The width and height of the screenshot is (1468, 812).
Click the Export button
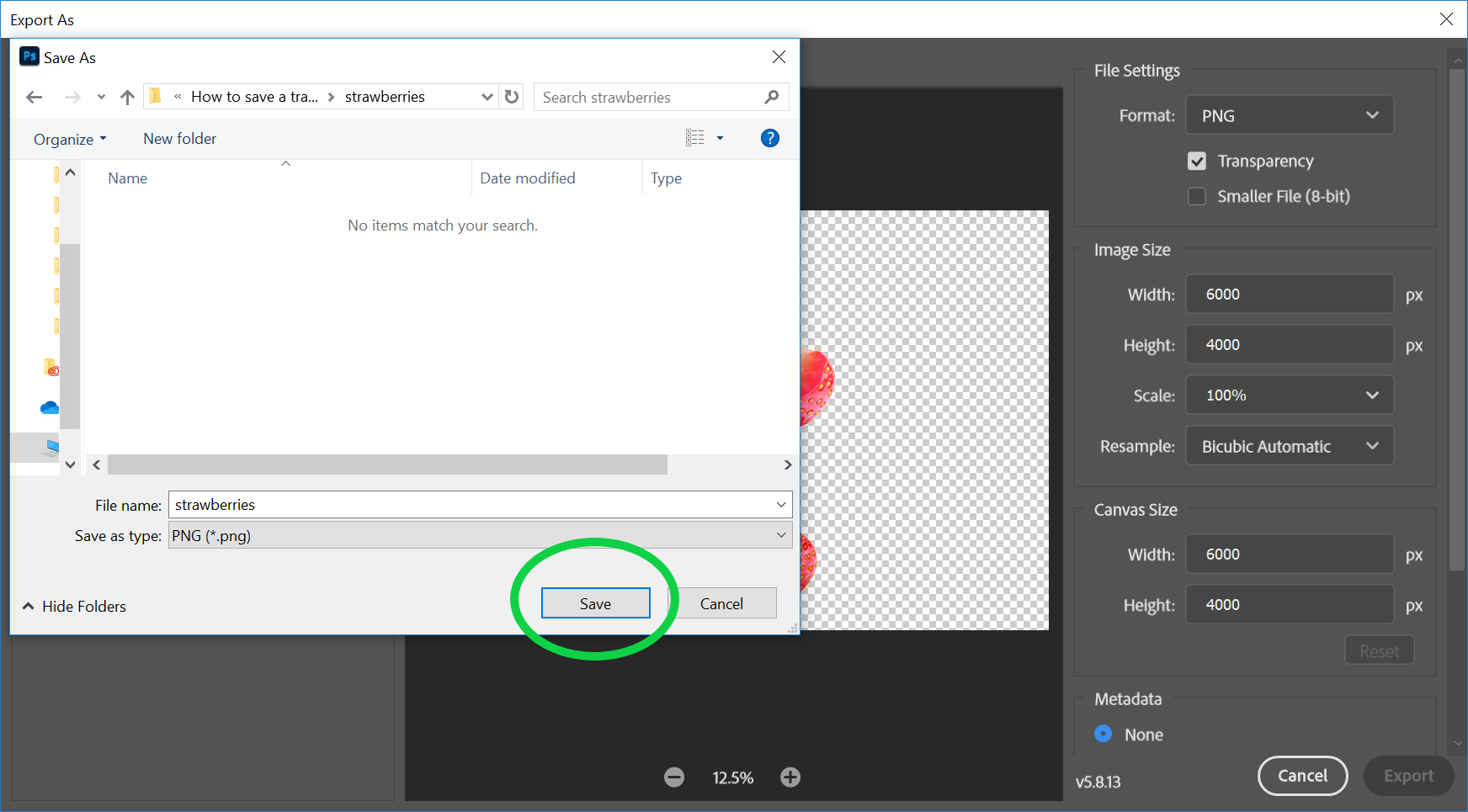coord(1408,776)
